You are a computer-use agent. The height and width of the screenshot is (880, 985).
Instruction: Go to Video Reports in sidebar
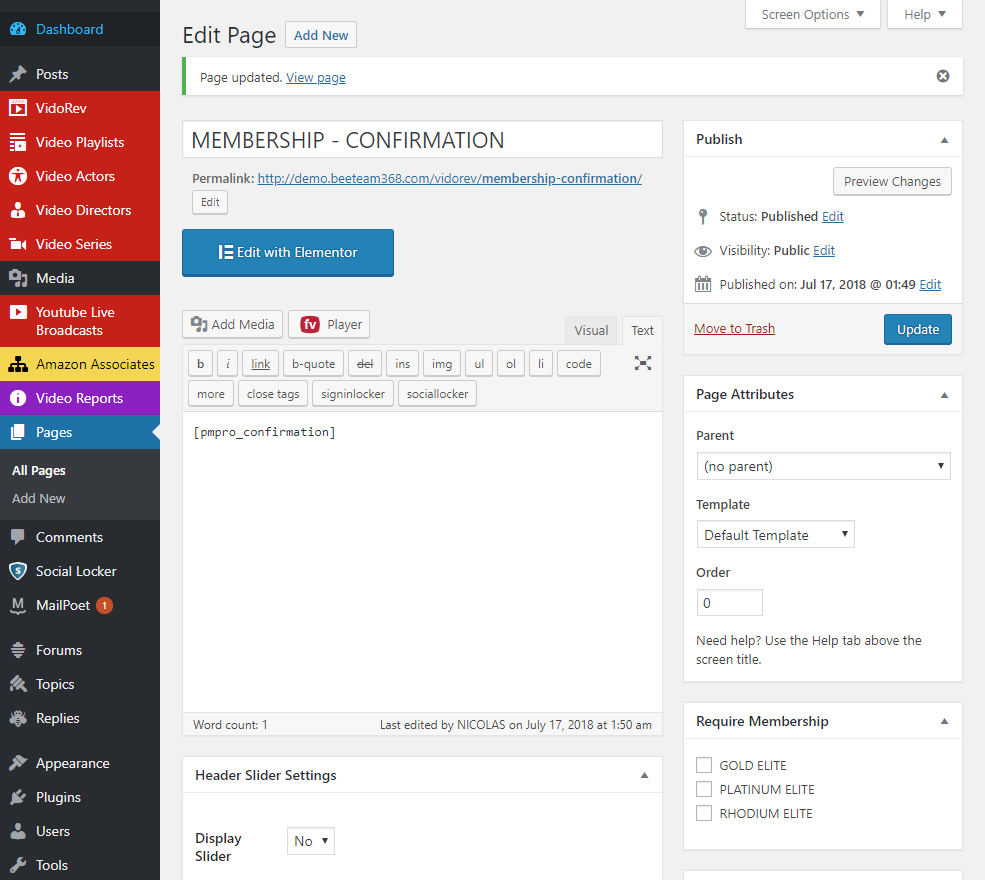pos(79,398)
